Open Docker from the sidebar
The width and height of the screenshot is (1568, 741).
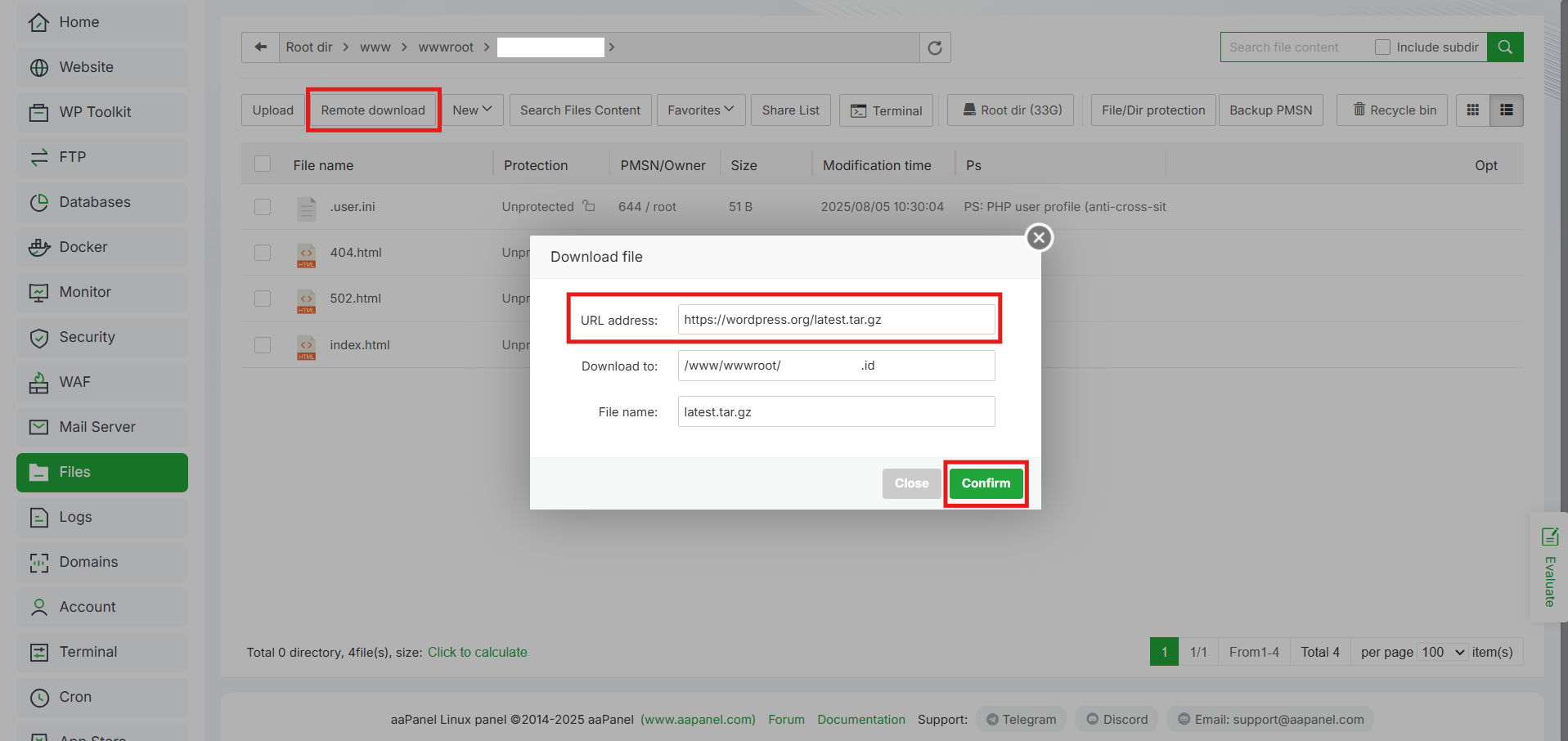point(83,247)
